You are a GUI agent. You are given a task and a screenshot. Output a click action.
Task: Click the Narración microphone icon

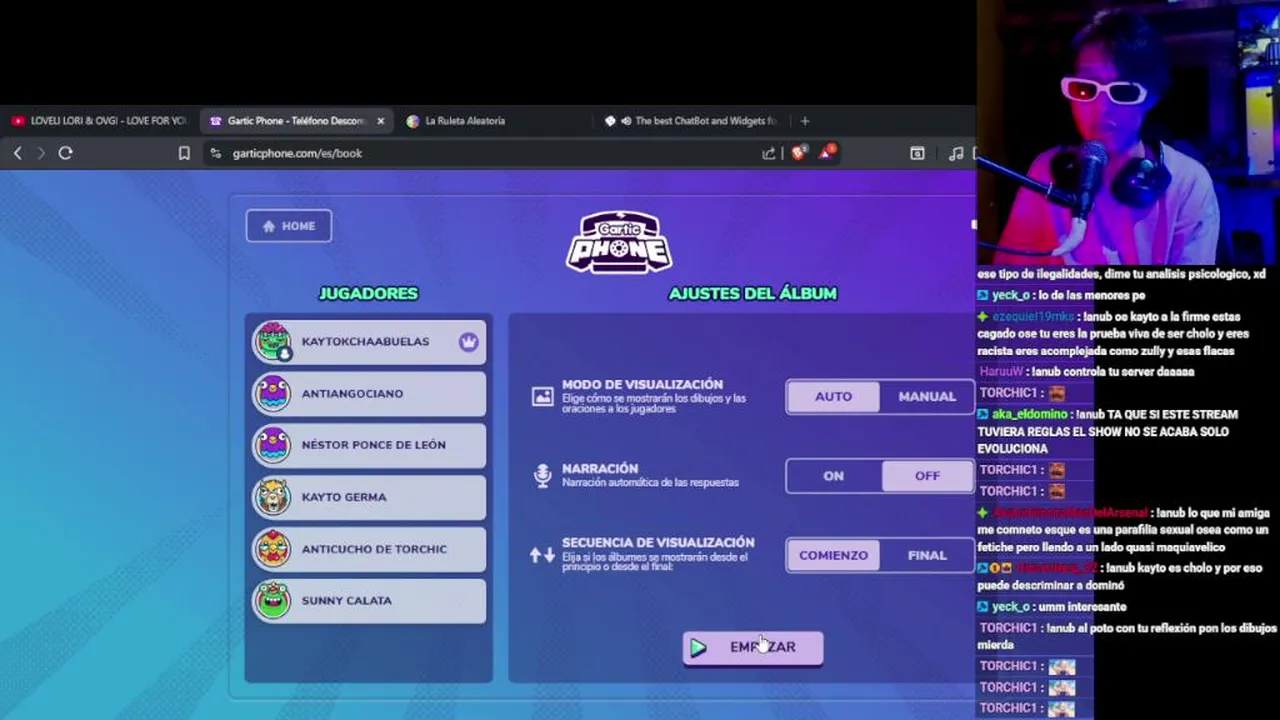542,476
